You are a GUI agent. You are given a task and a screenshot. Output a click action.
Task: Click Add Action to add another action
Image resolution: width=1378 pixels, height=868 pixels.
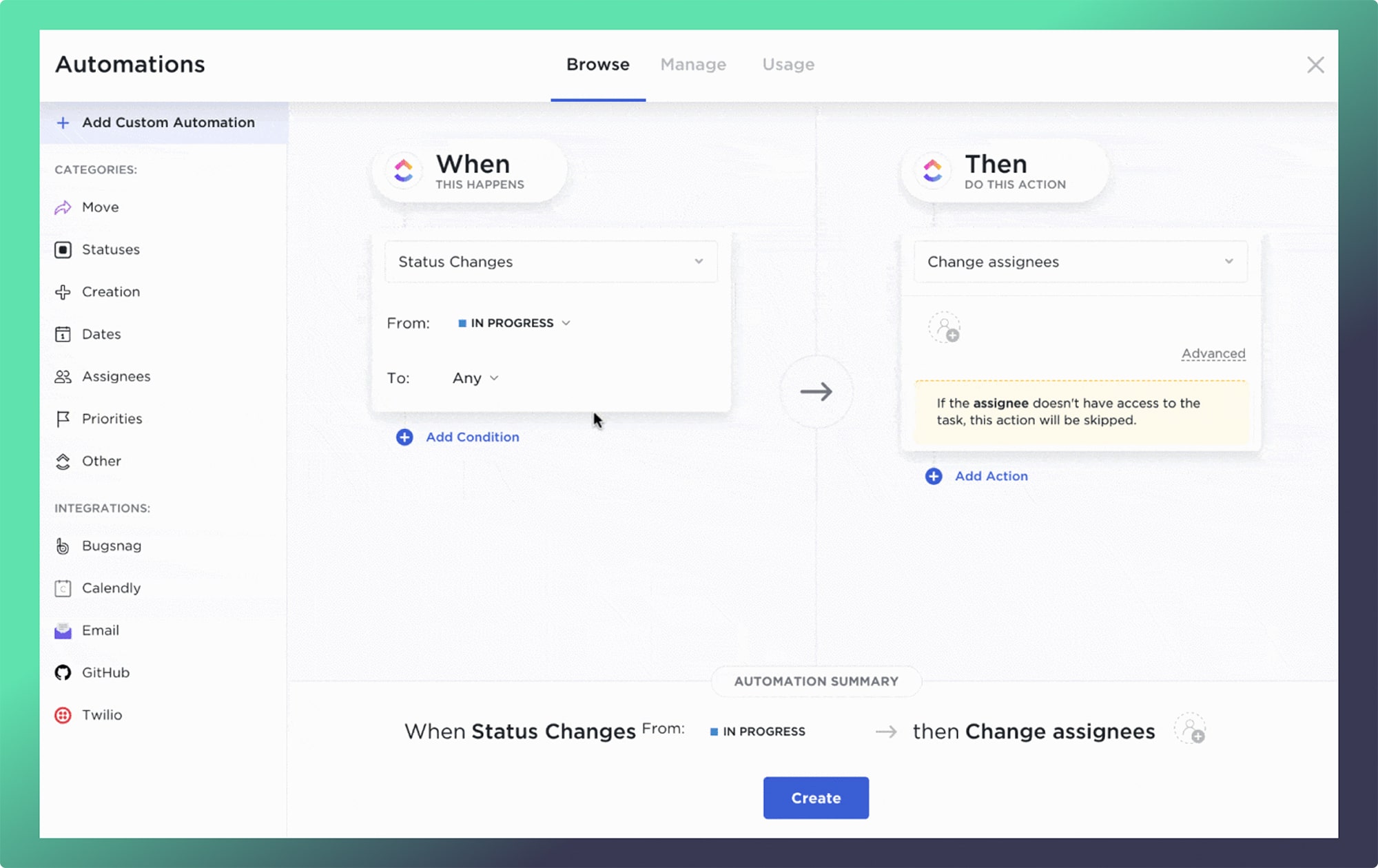click(977, 475)
